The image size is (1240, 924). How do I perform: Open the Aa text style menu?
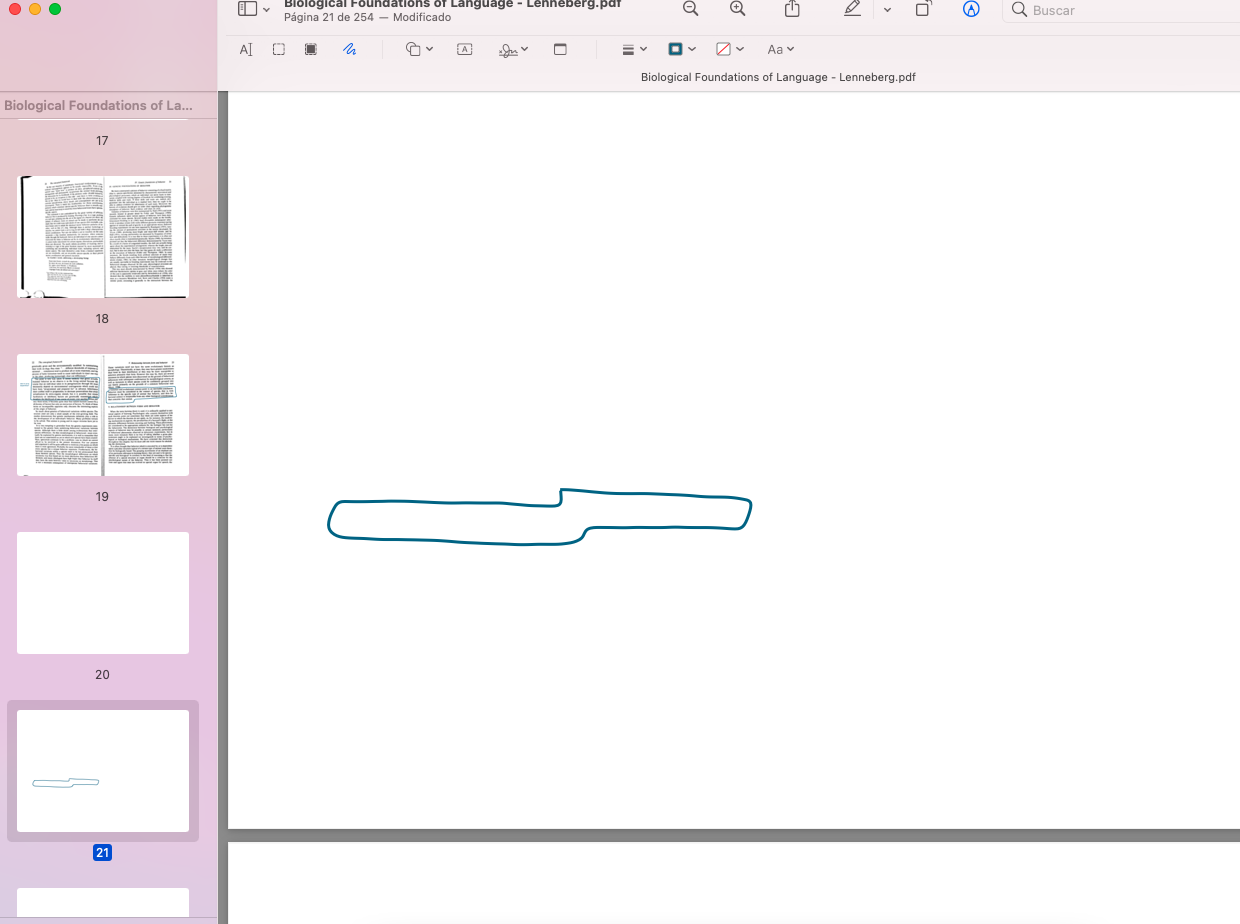click(x=780, y=49)
